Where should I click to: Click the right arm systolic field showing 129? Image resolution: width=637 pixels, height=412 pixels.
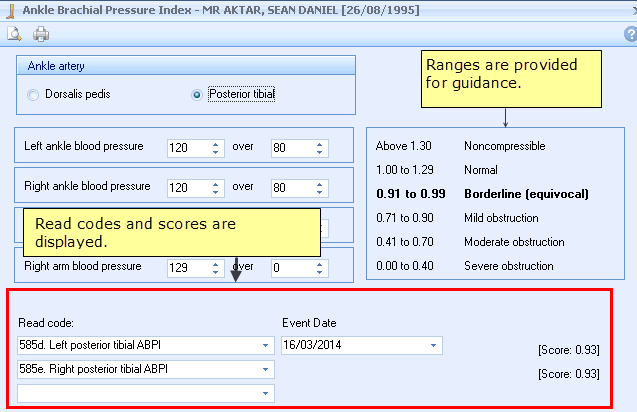coord(187,268)
